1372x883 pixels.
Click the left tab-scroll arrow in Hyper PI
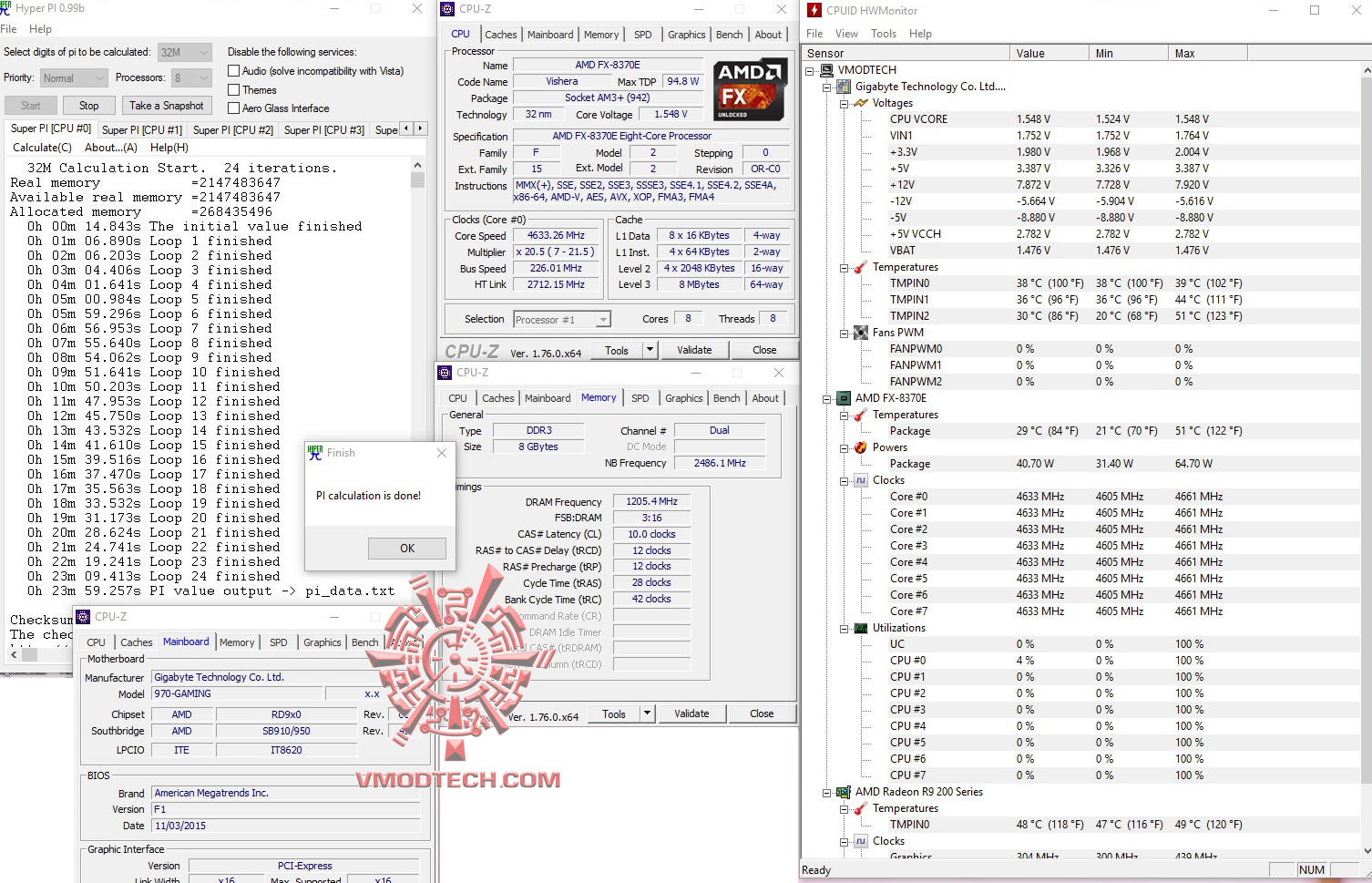[x=406, y=128]
